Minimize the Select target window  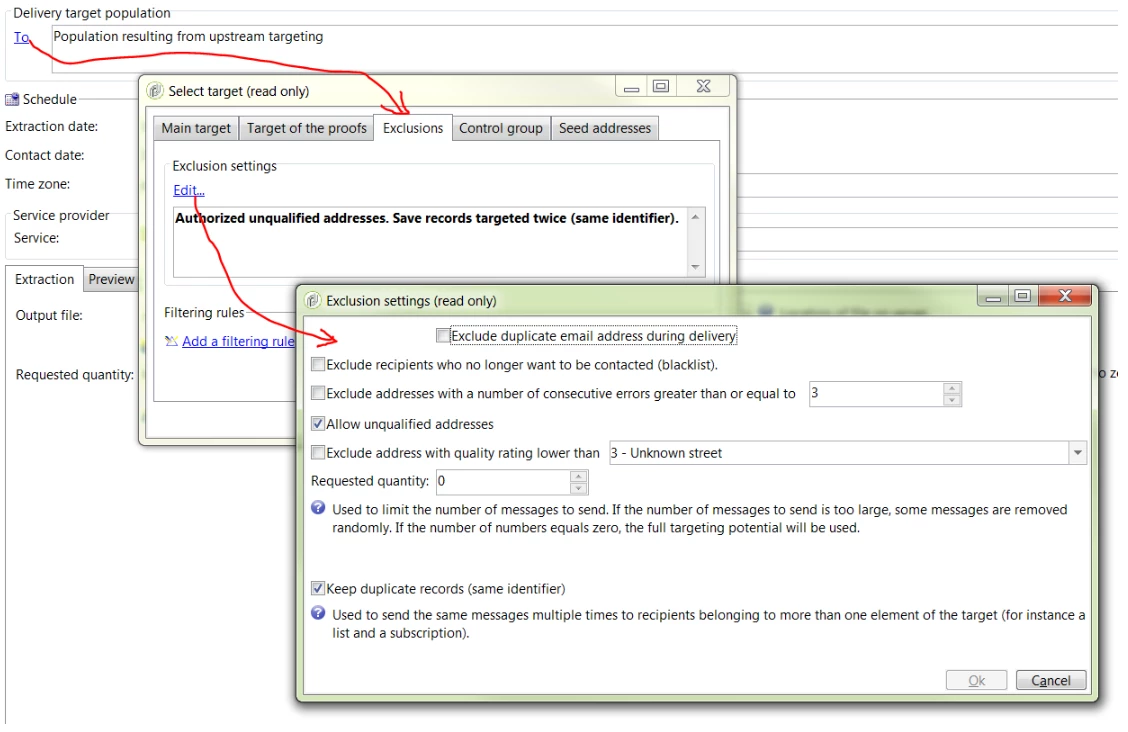632,87
